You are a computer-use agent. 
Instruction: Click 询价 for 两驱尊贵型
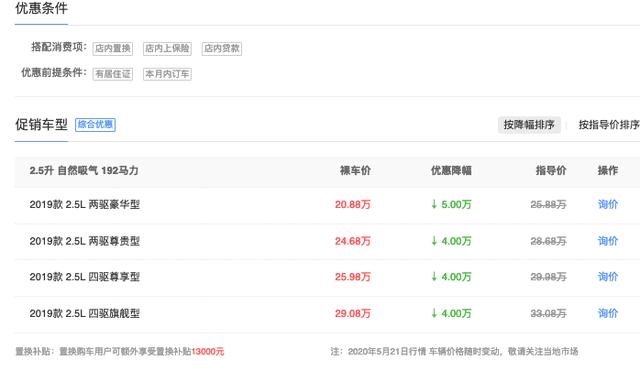point(608,241)
